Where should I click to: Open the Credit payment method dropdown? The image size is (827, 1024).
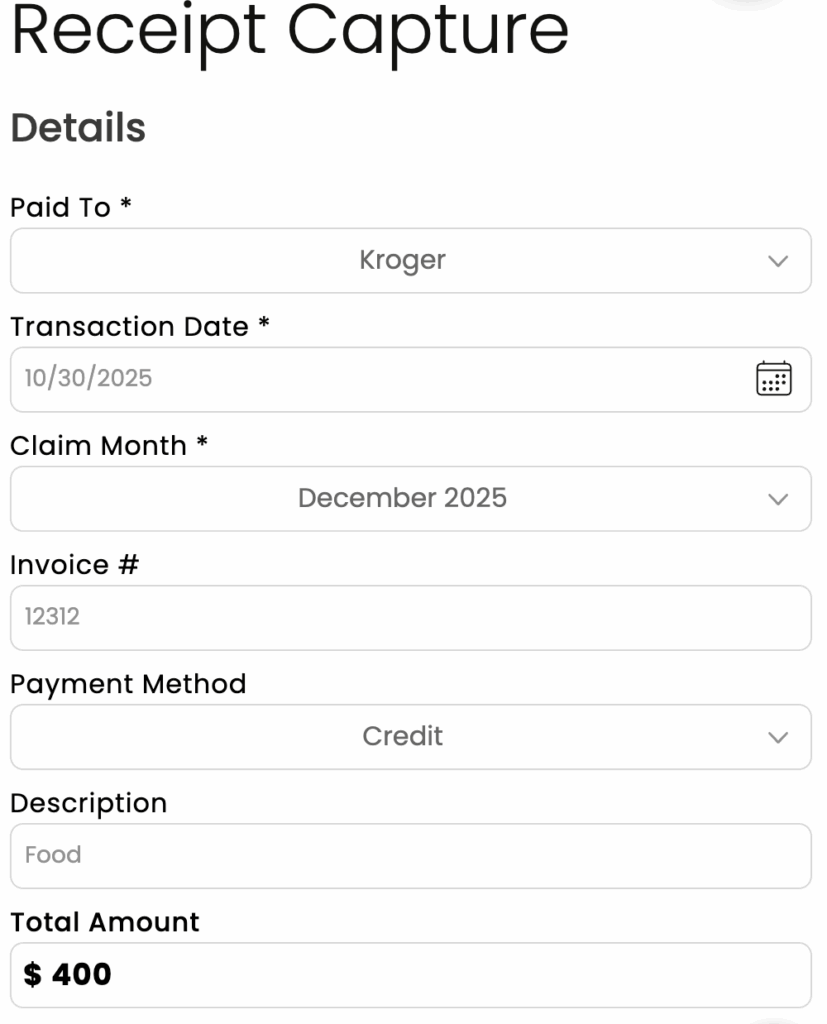[402, 737]
